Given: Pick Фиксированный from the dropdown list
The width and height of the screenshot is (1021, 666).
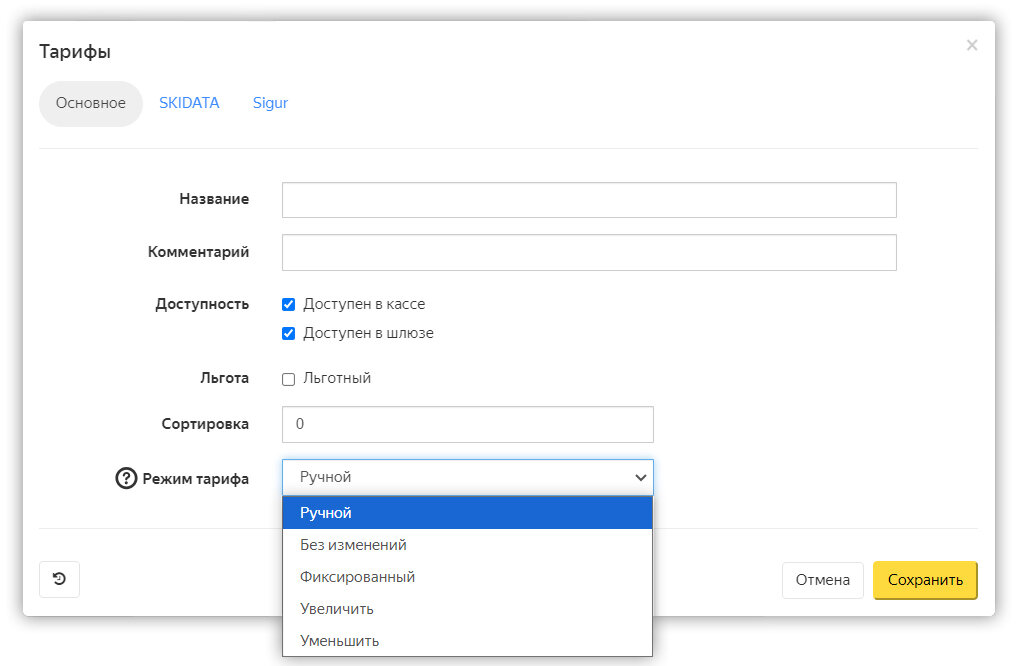Looking at the screenshot, I should coord(467,577).
